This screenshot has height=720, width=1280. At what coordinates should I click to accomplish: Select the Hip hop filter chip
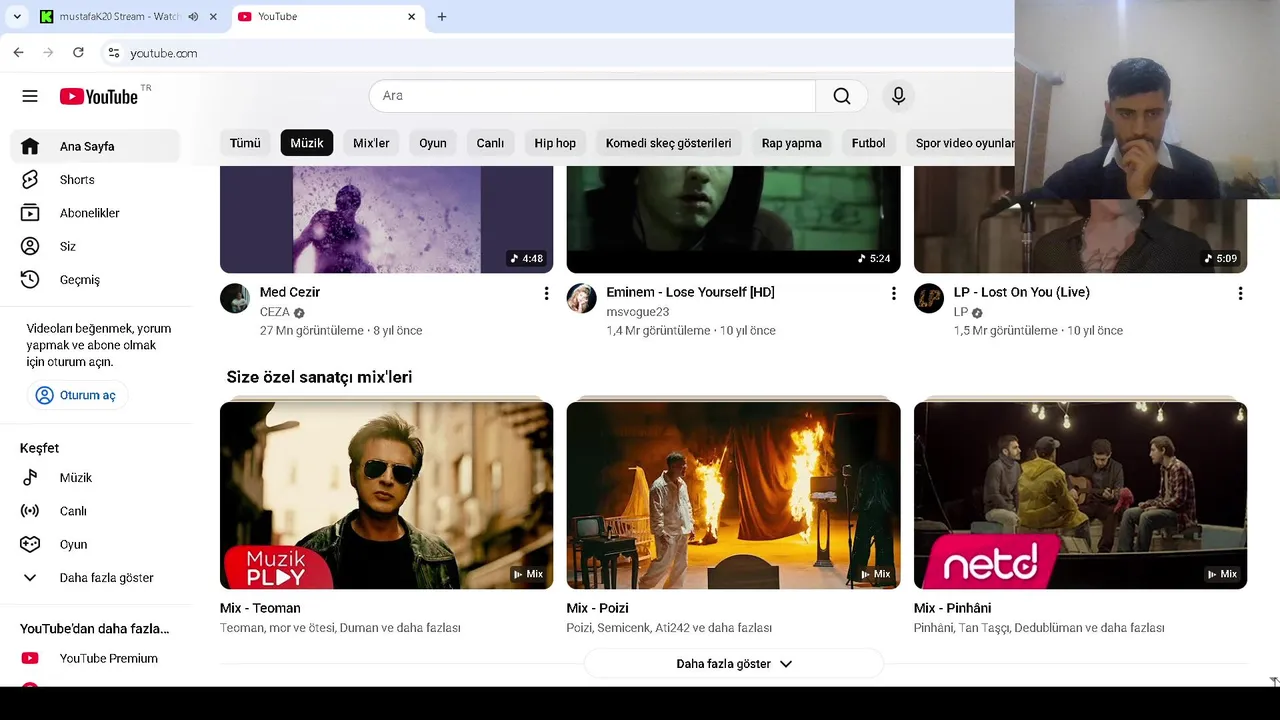pyautogui.click(x=555, y=143)
